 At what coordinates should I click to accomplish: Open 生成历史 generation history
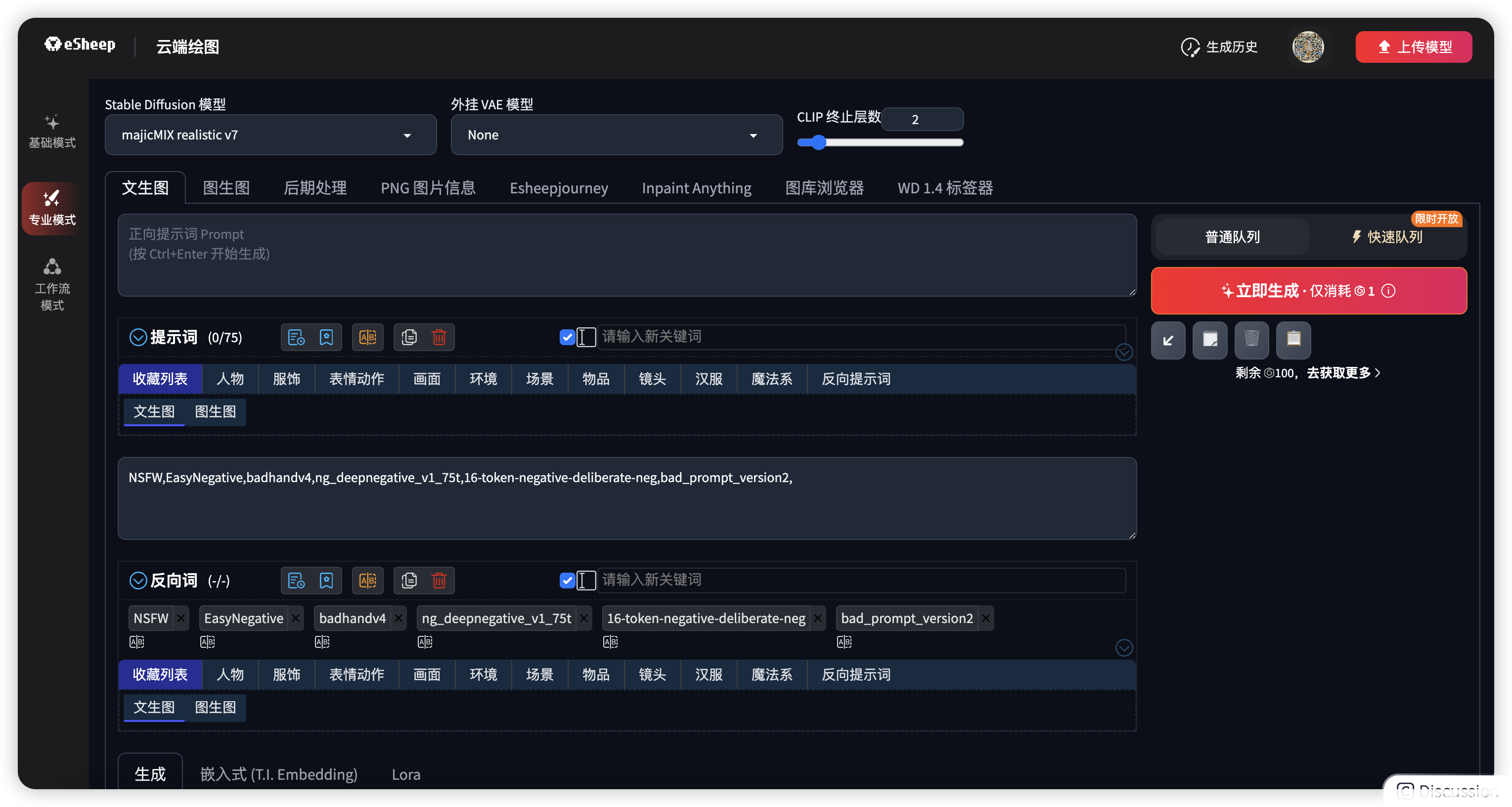coord(1219,47)
